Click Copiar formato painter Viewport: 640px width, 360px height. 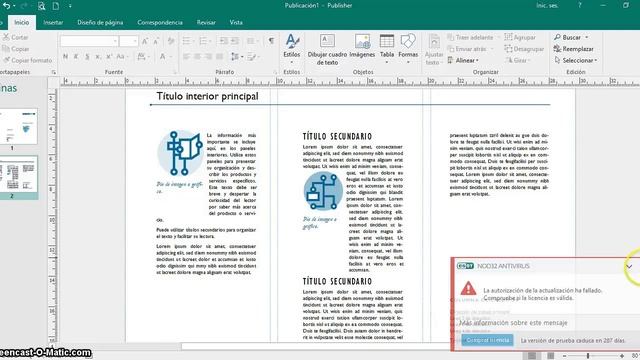[27, 60]
